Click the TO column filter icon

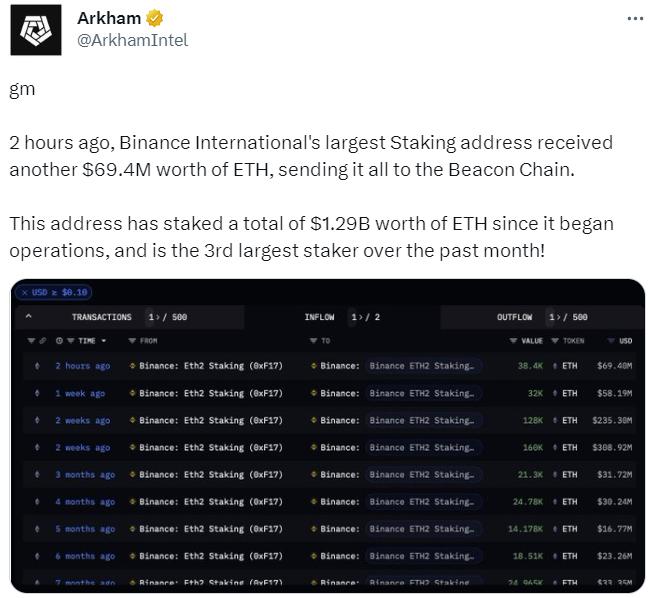pos(313,341)
